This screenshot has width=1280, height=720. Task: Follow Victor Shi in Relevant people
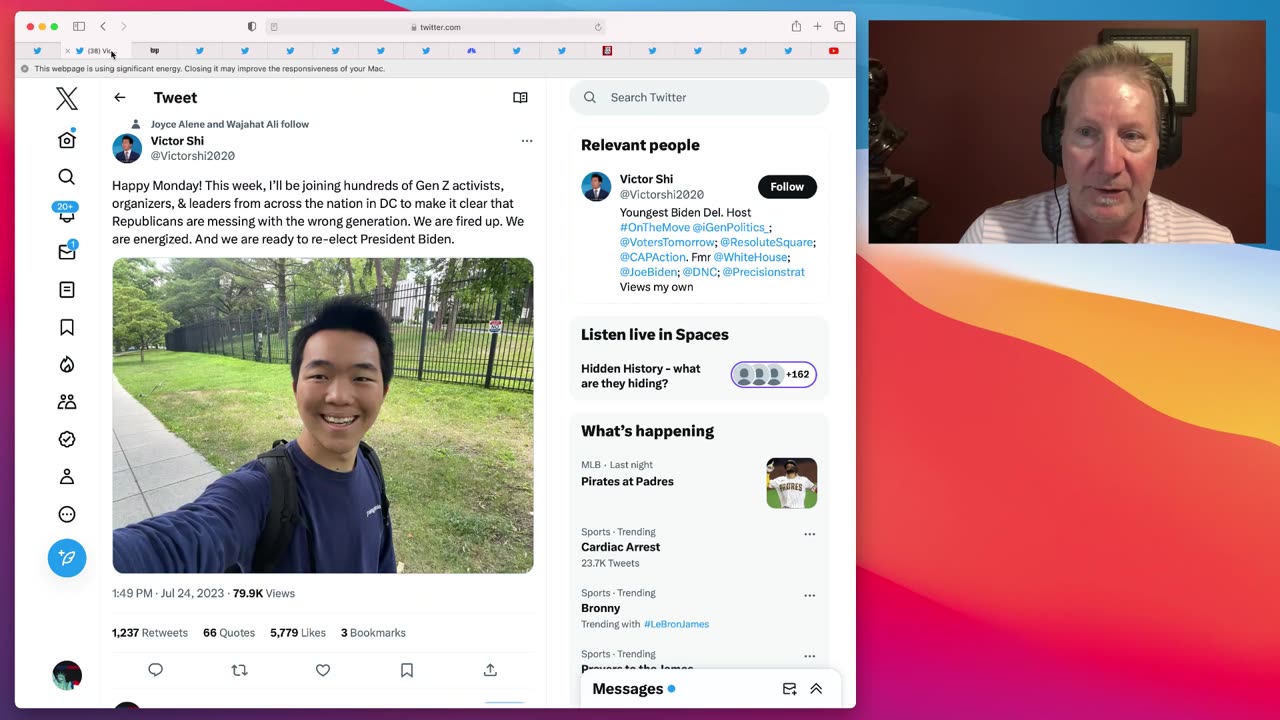(x=787, y=187)
